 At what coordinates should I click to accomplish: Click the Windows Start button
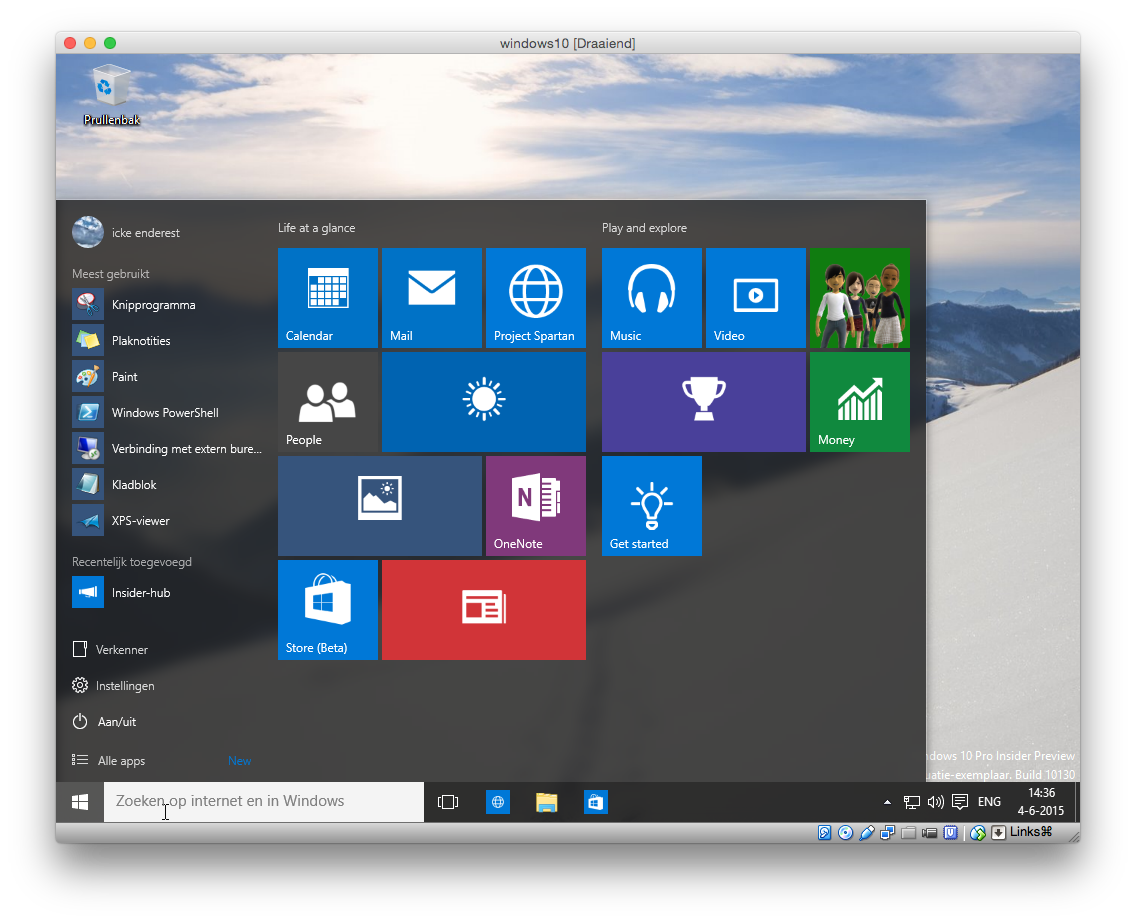coord(80,802)
